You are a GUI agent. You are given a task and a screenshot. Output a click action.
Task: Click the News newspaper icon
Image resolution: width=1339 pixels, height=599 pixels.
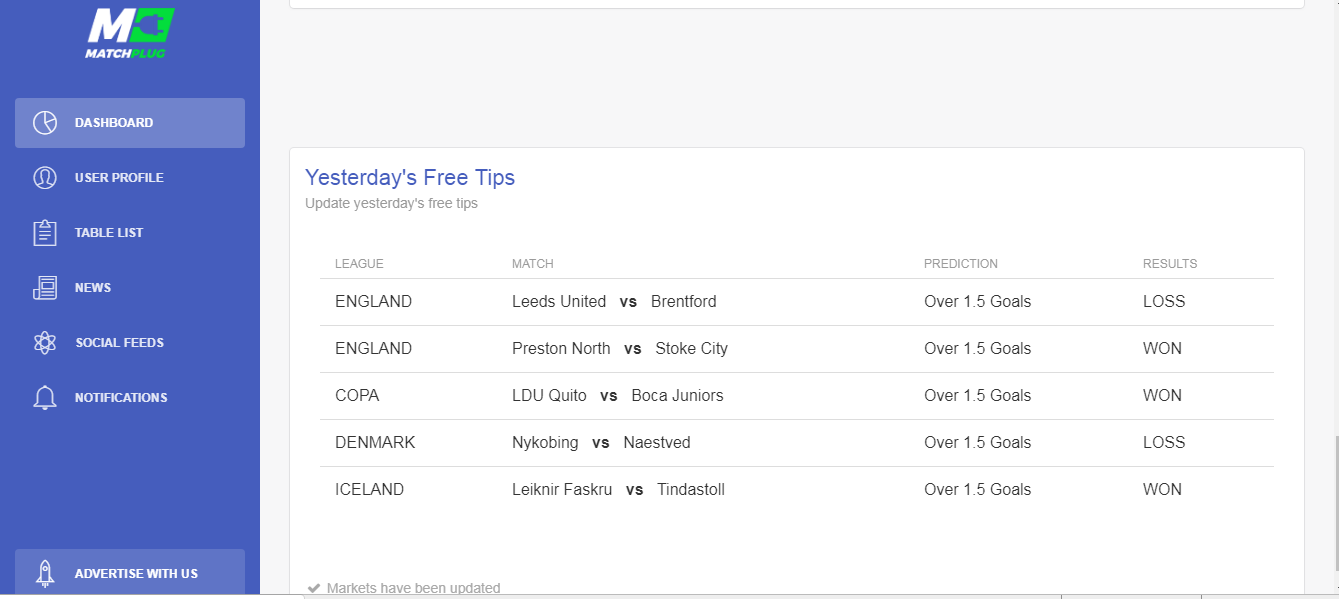45,288
